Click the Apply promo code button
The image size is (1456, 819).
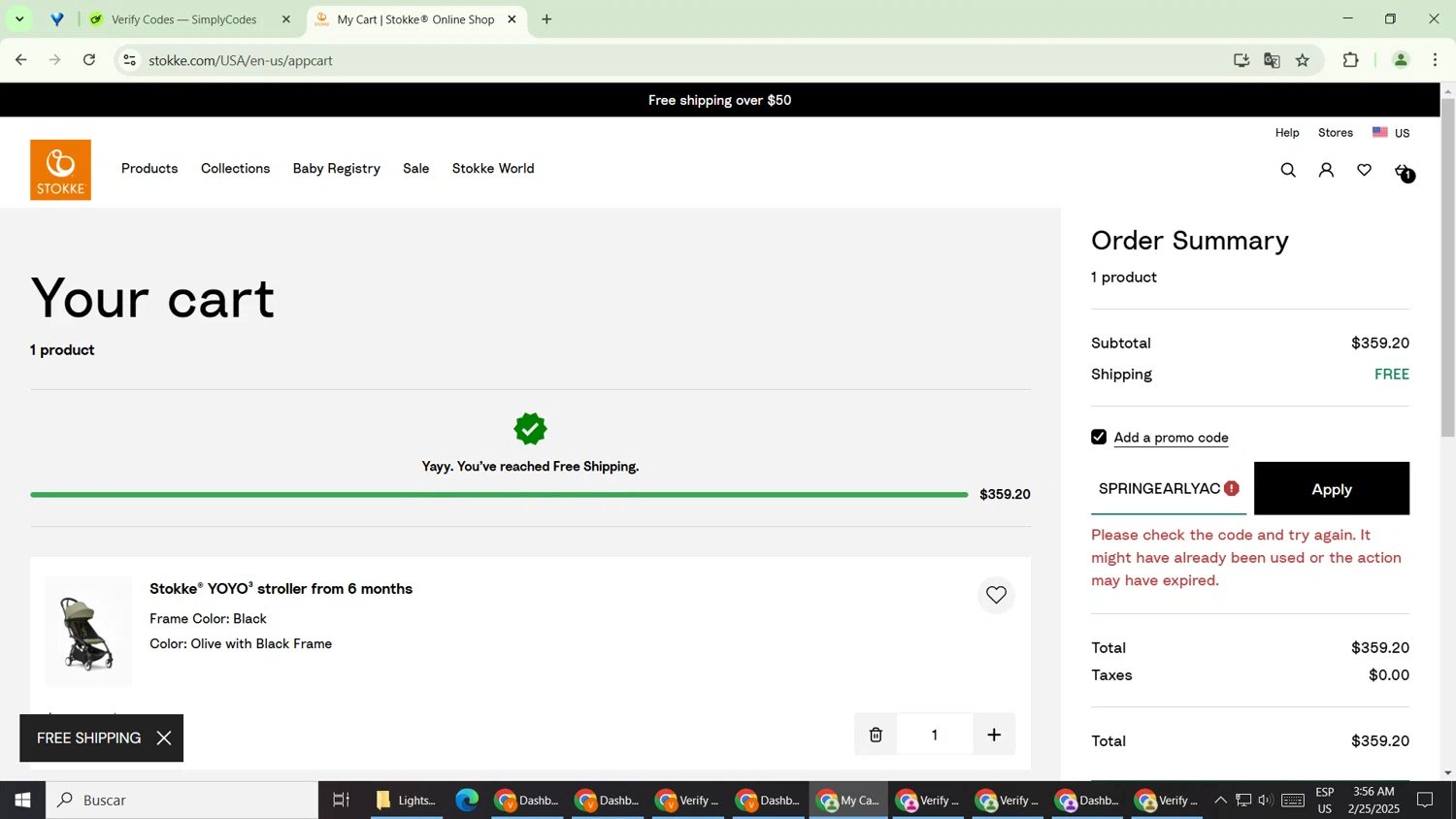[x=1332, y=488]
